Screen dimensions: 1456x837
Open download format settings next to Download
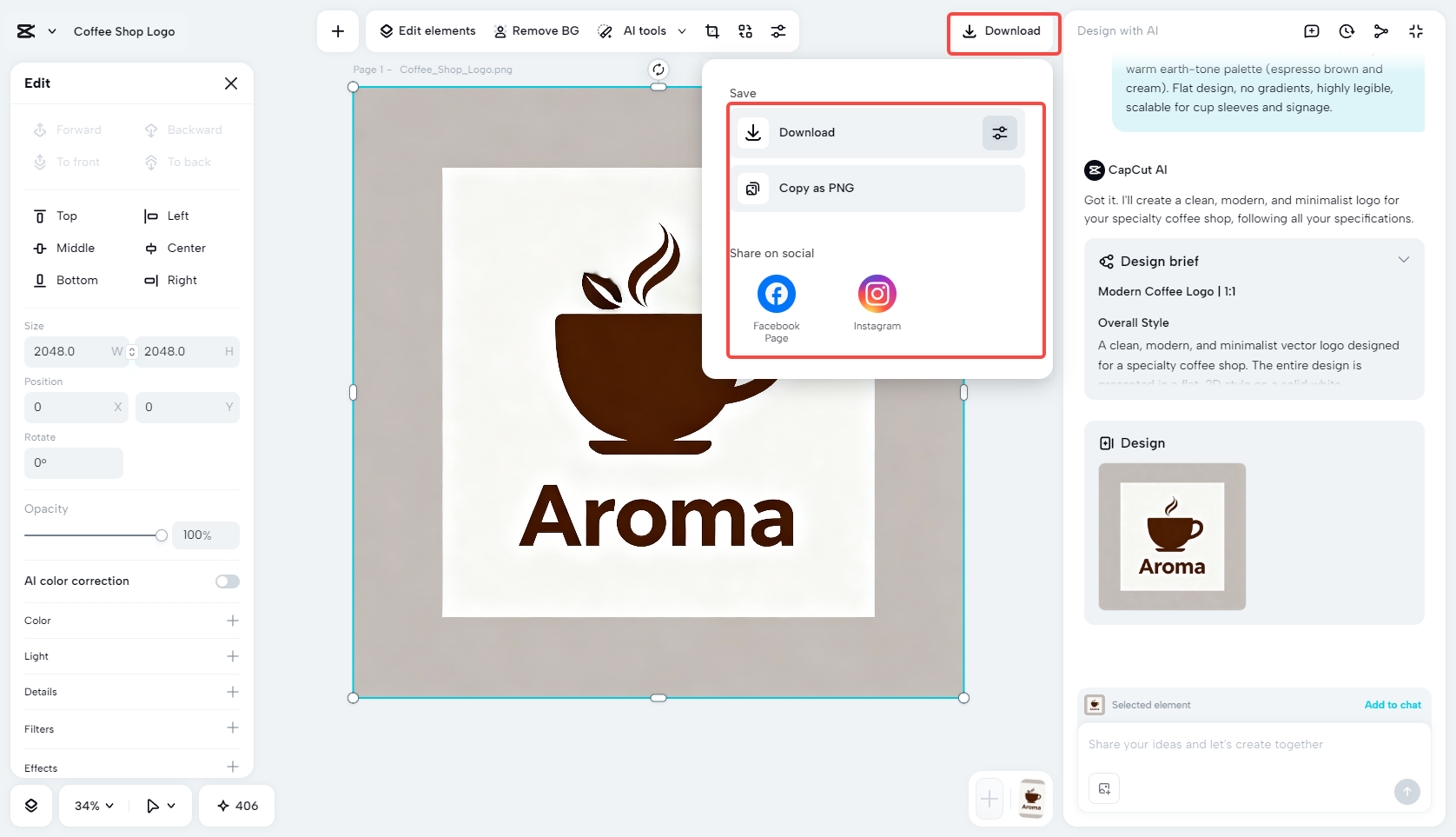(x=999, y=132)
